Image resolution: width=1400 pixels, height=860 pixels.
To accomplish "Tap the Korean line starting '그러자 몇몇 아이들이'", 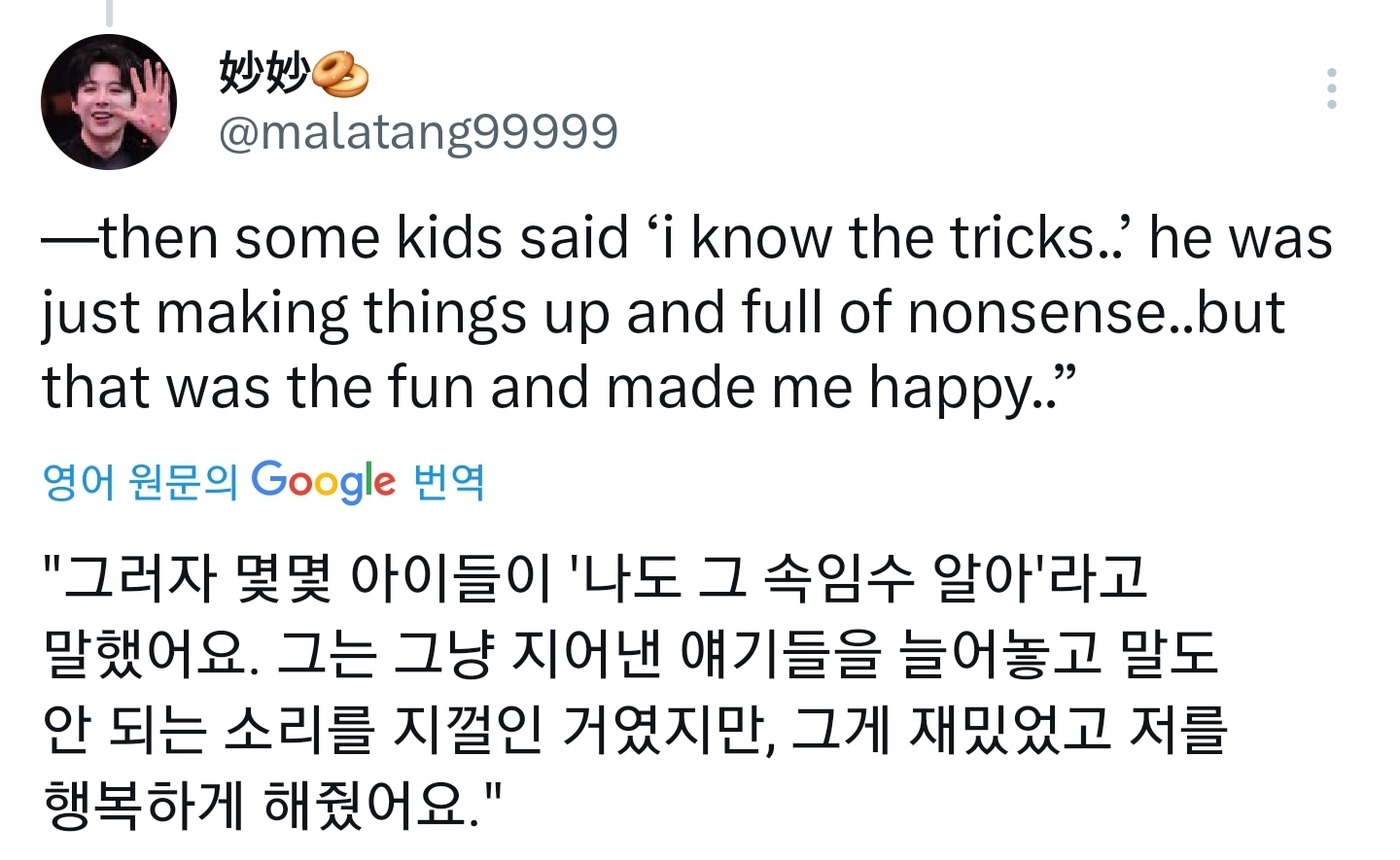I will point(595,577).
